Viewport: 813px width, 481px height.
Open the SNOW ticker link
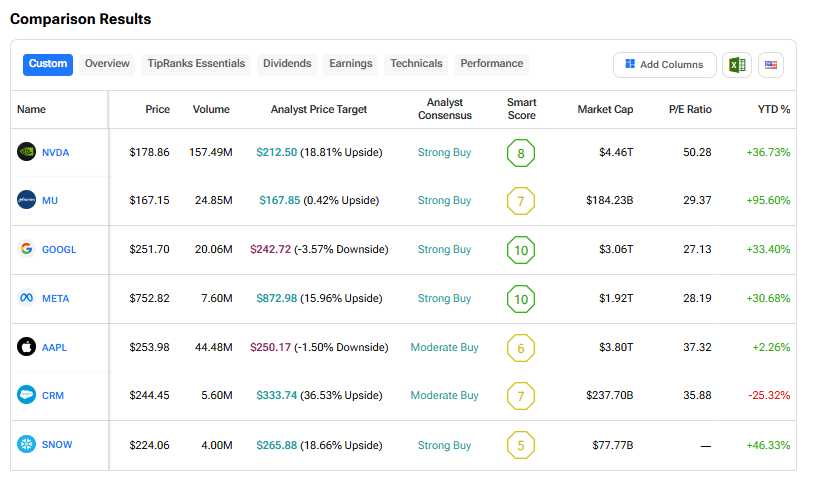click(57, 445)
